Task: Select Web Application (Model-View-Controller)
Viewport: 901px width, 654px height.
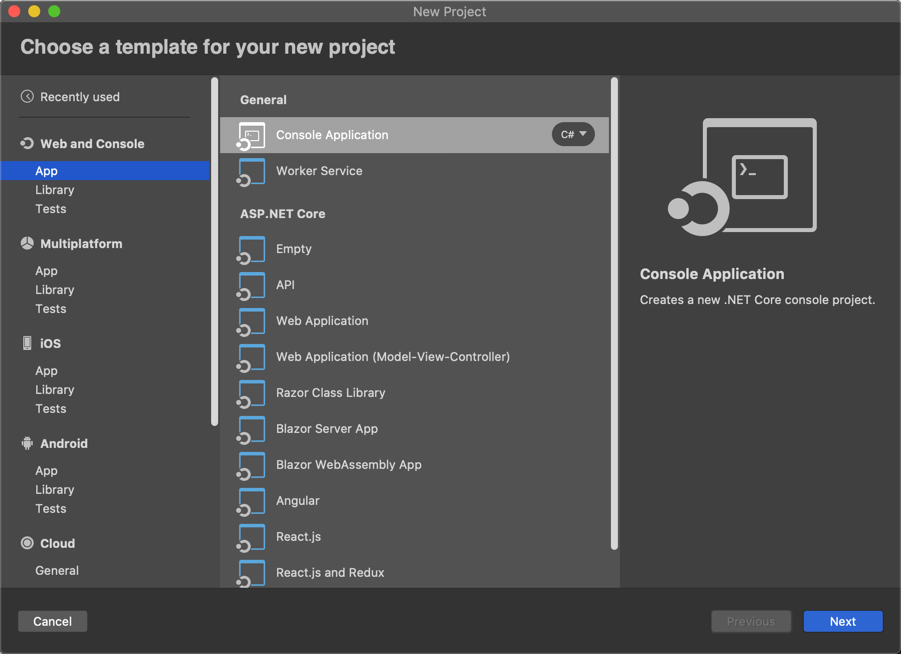Action: click(391, 357)
